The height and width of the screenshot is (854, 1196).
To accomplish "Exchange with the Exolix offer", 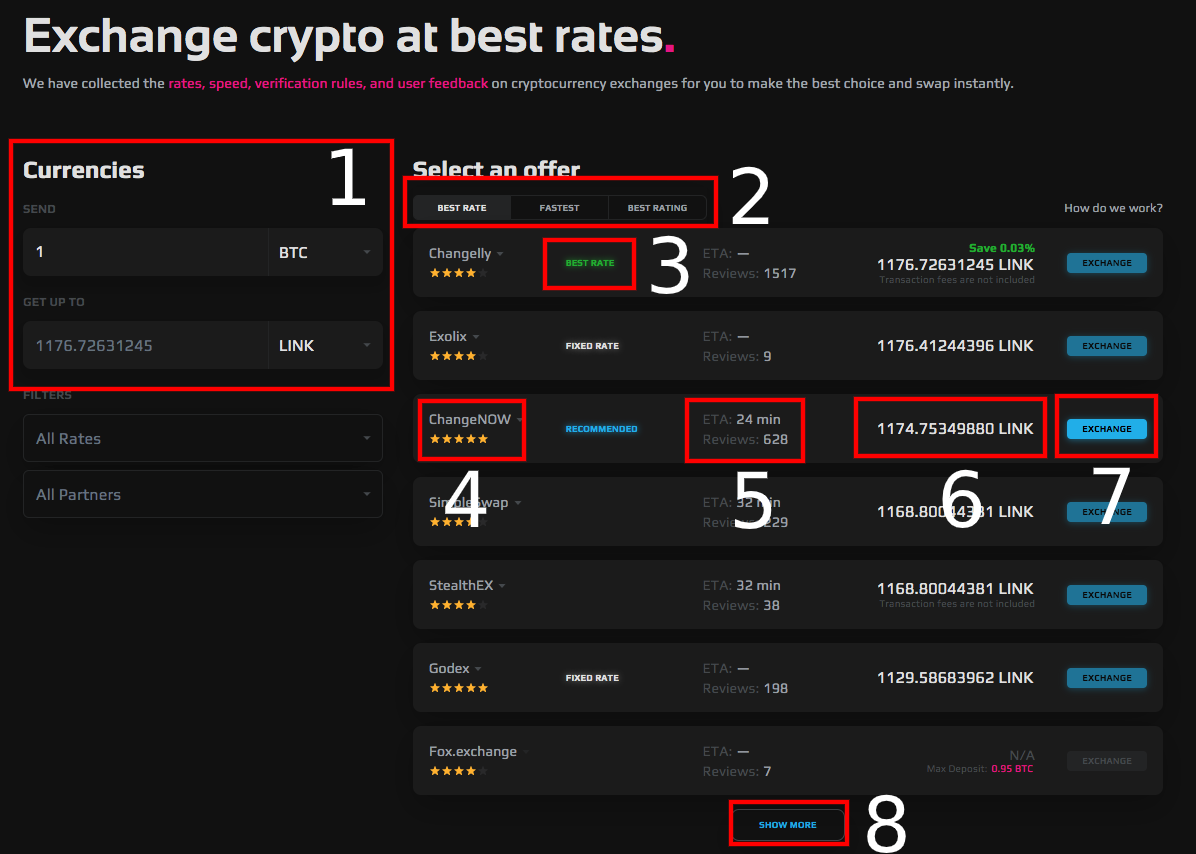I will click(1106, 346).
